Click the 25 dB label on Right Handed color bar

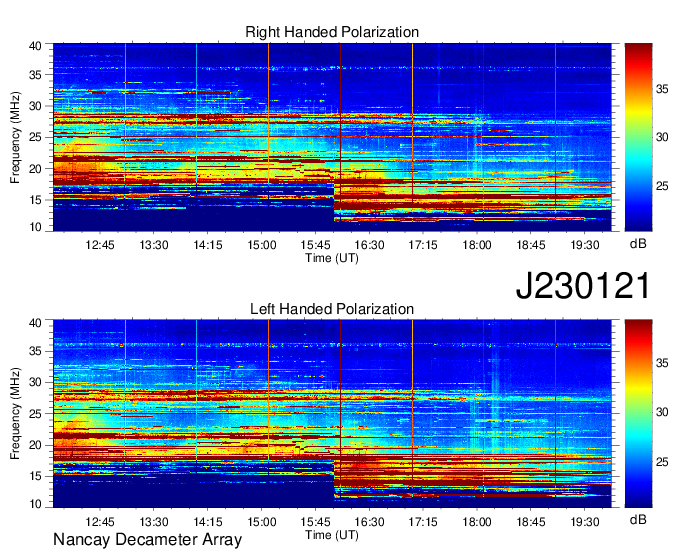(662, 186)
